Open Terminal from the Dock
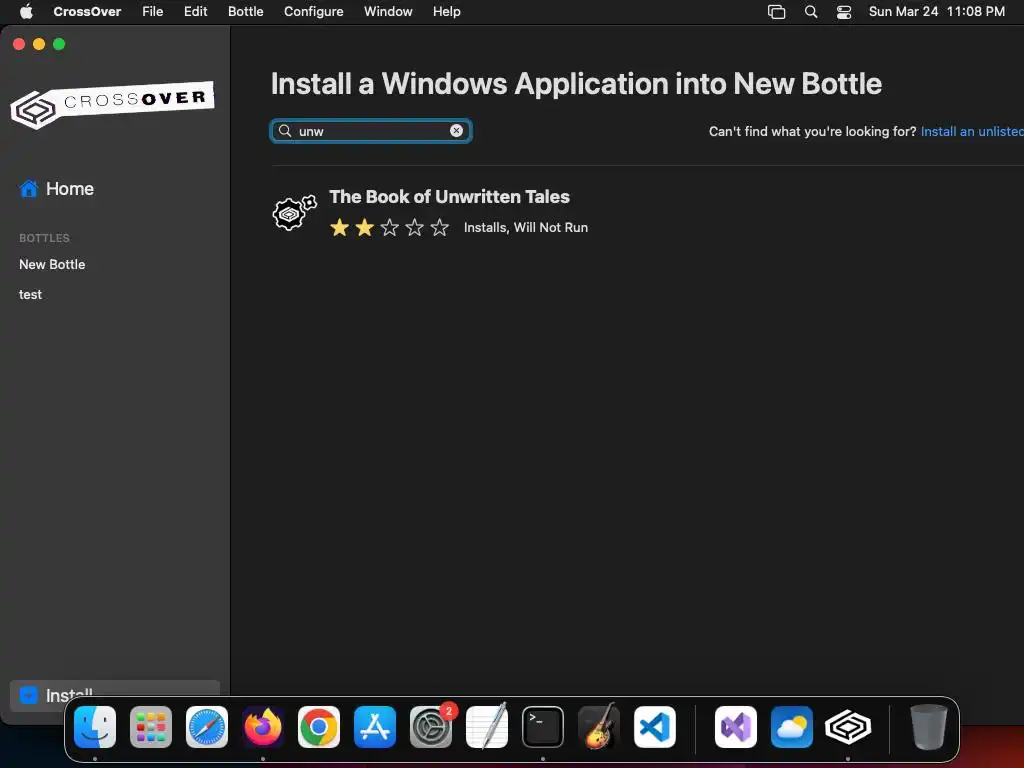1024x768 pixels. tap(543, 727)
